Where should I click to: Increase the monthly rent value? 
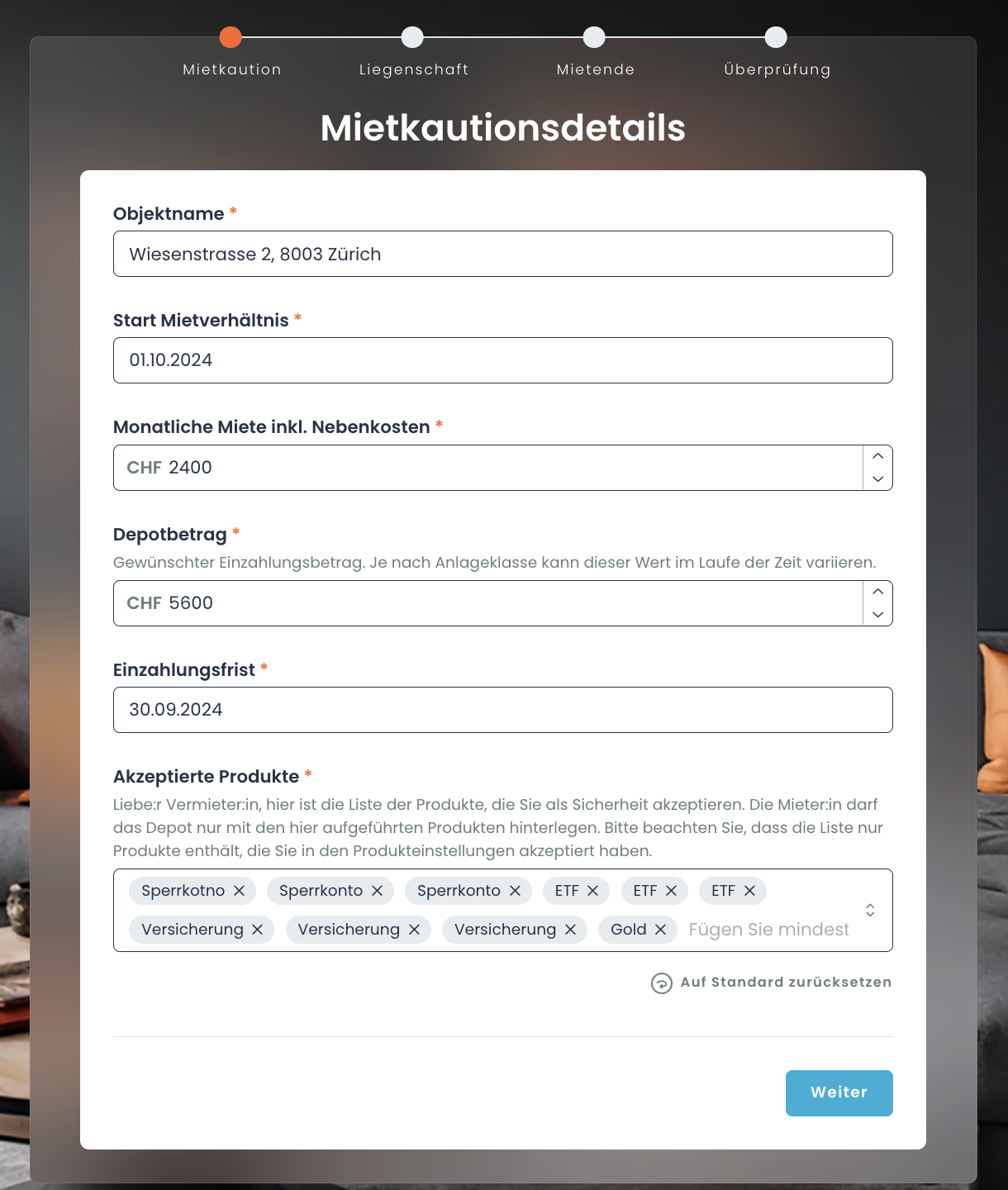pyautogui.click(x=877, y=456)
